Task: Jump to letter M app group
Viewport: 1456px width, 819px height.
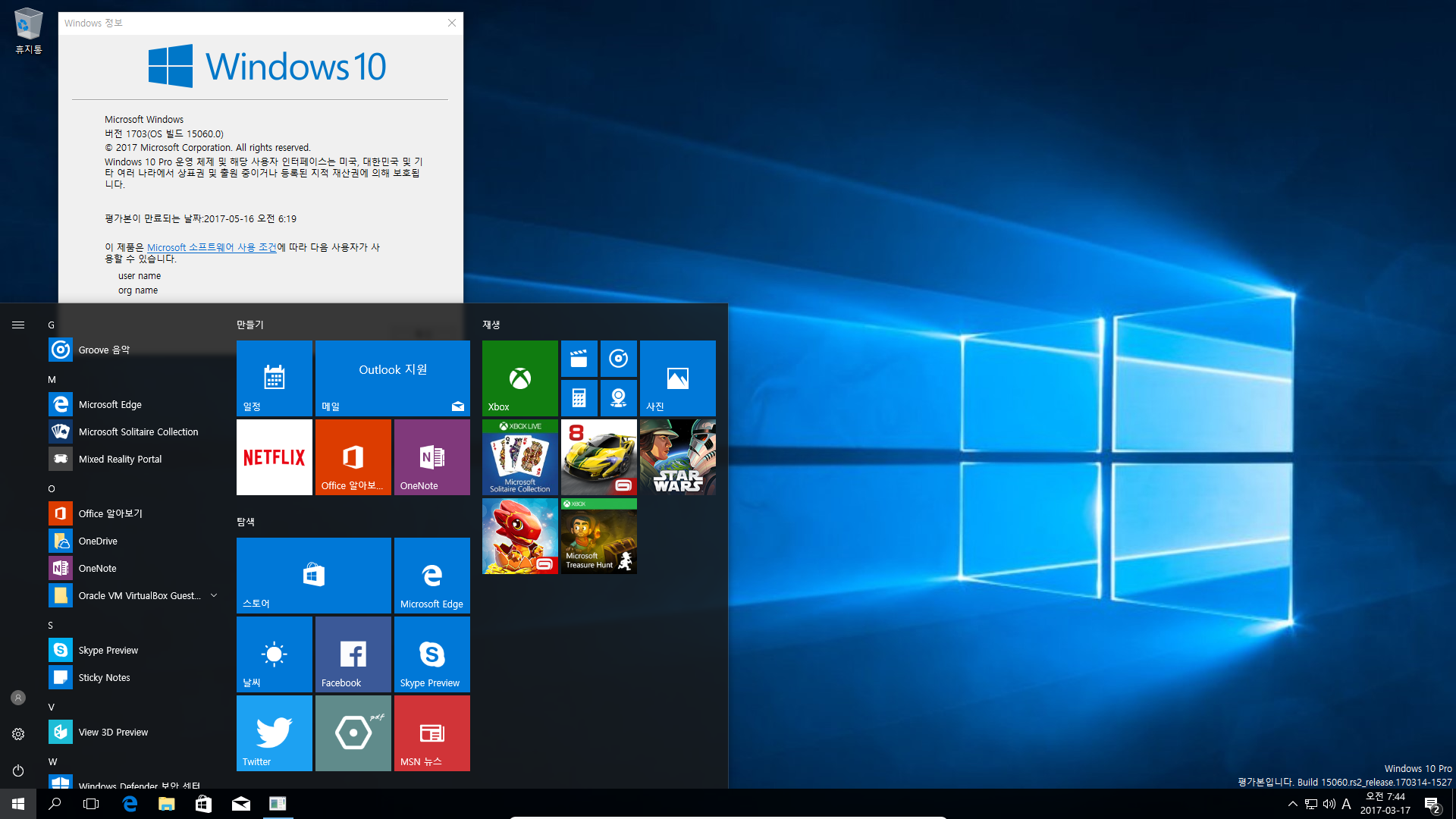Action: (x=52, y=379)
